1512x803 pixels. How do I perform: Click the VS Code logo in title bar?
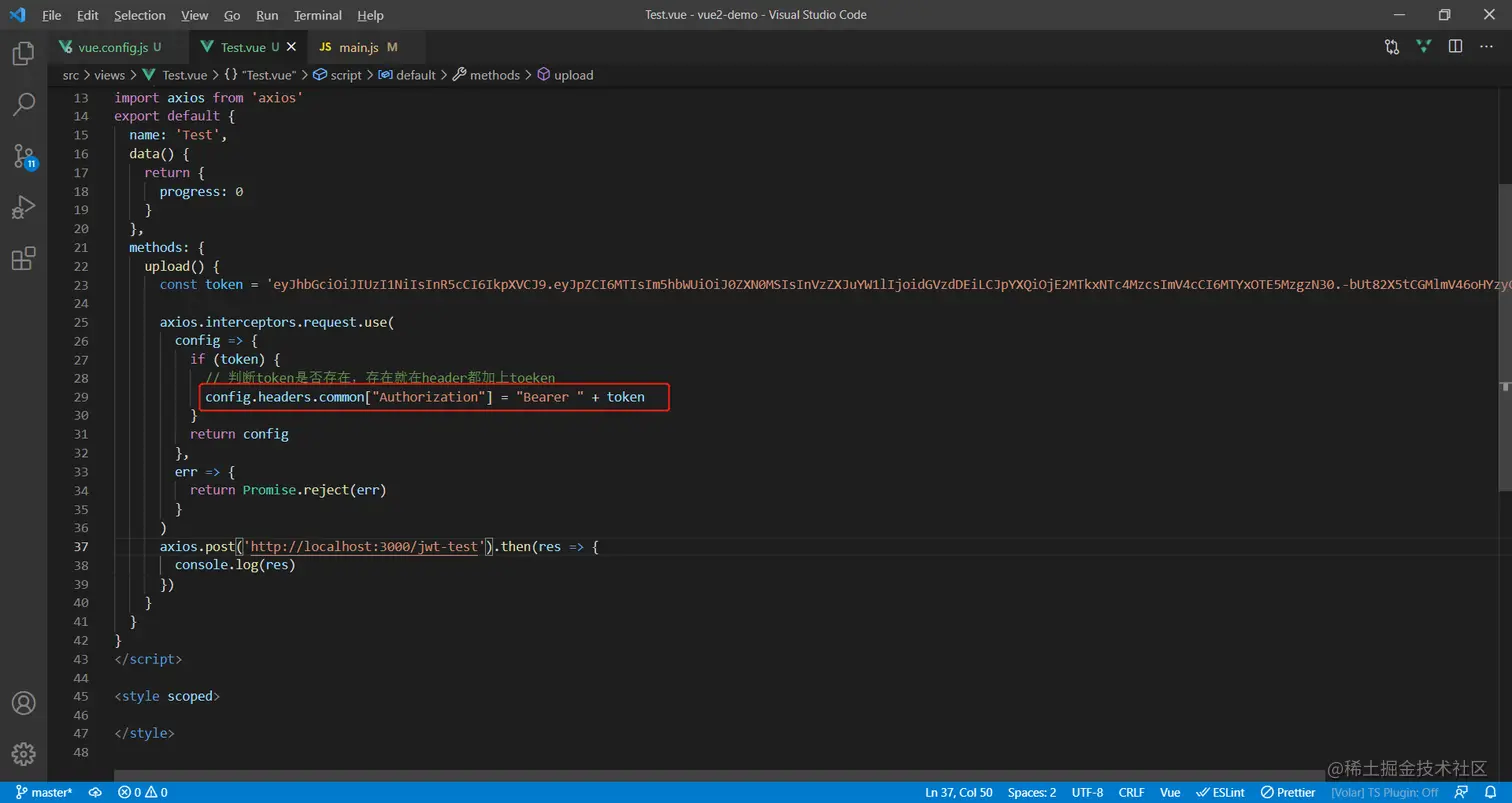coord(17,15)
